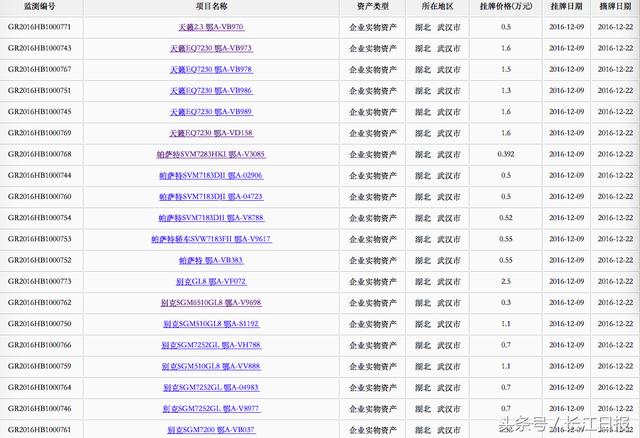640x438 pixels.
Task: Click the 监测编号 column header
Action: [40, 7]
